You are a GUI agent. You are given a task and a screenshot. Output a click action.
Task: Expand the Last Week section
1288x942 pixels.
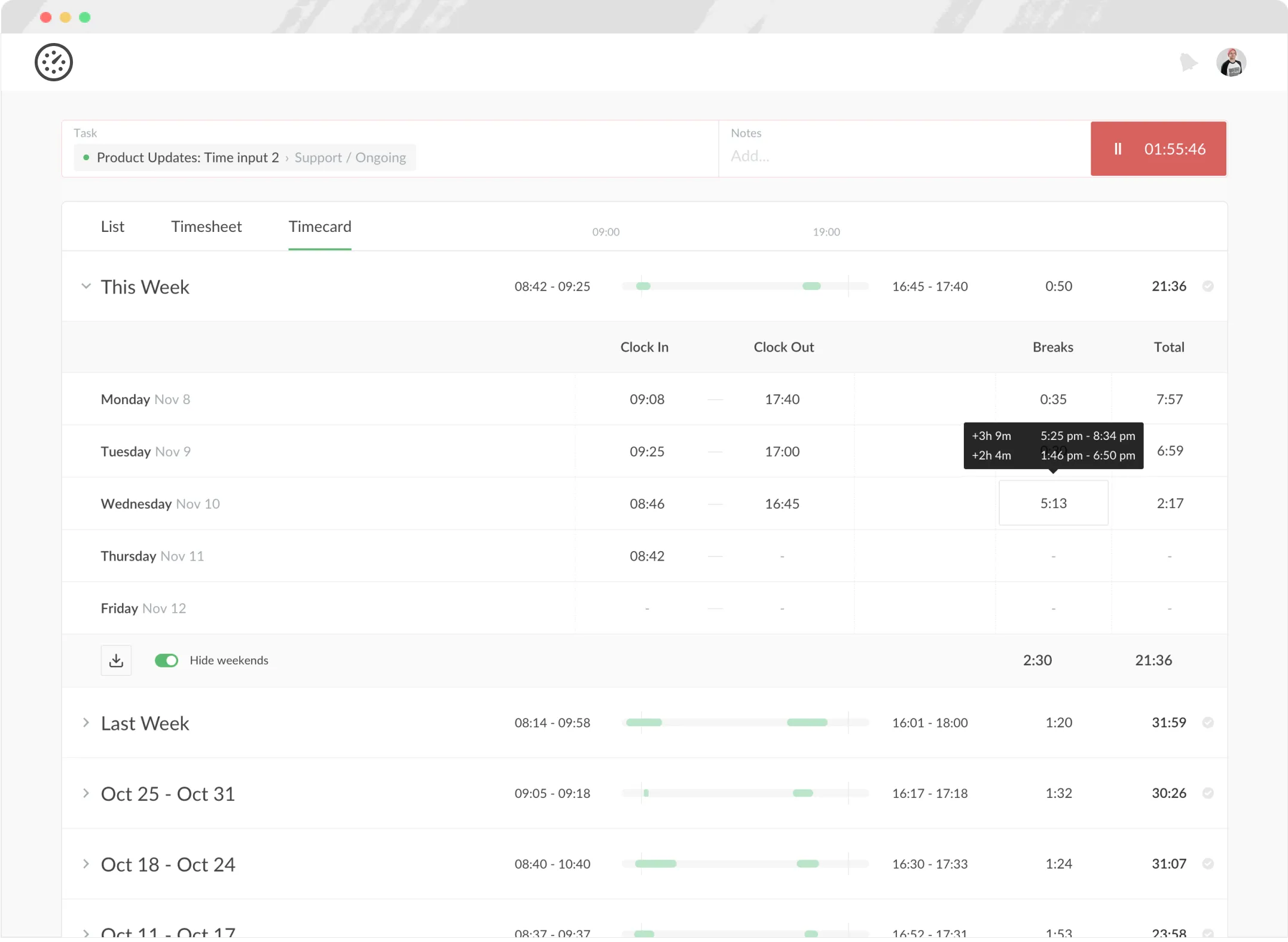[86, 723]
